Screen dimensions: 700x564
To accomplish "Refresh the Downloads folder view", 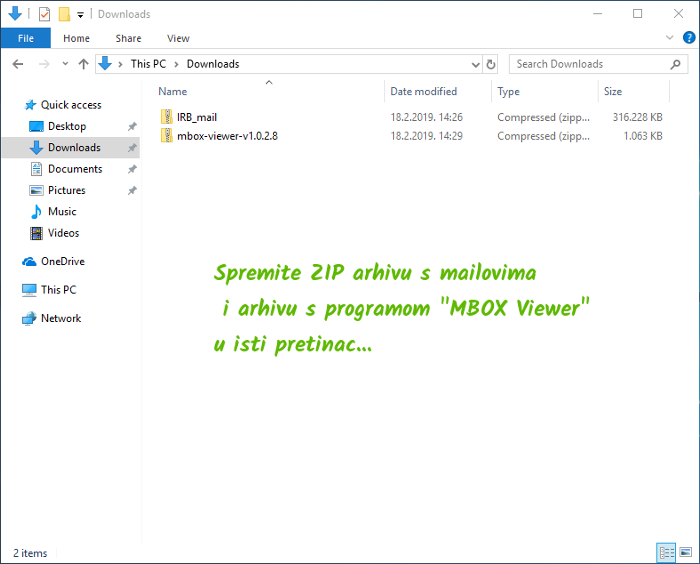I will click(x=490, y=64).
